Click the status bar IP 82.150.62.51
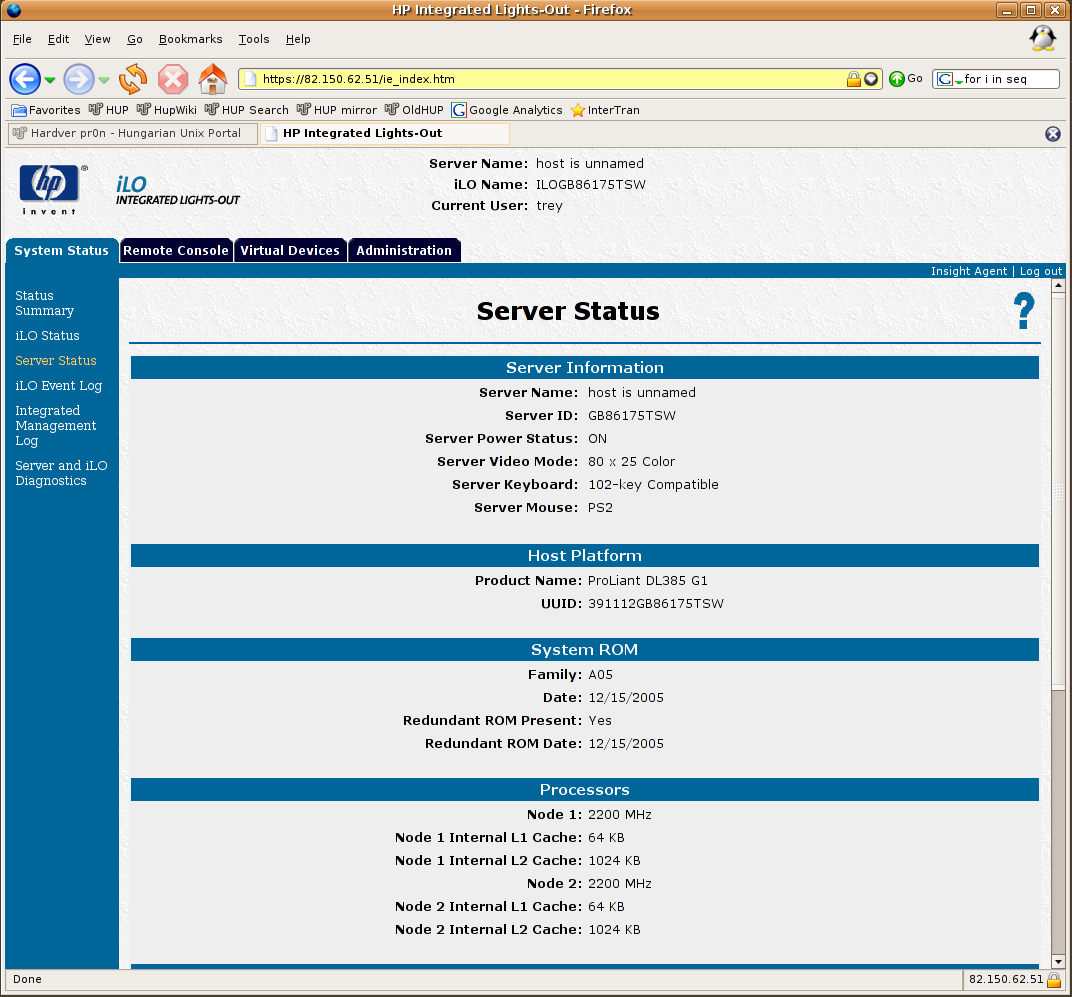1072x997 pixels. click(x=1006, y=979)
